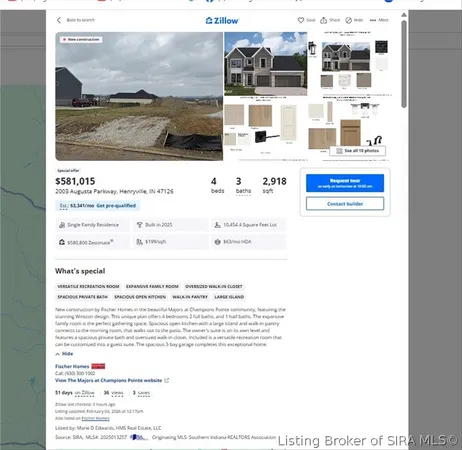462x450 pixels.
Task: Click the baths label with dotted underline
Action: pos(243,191)
